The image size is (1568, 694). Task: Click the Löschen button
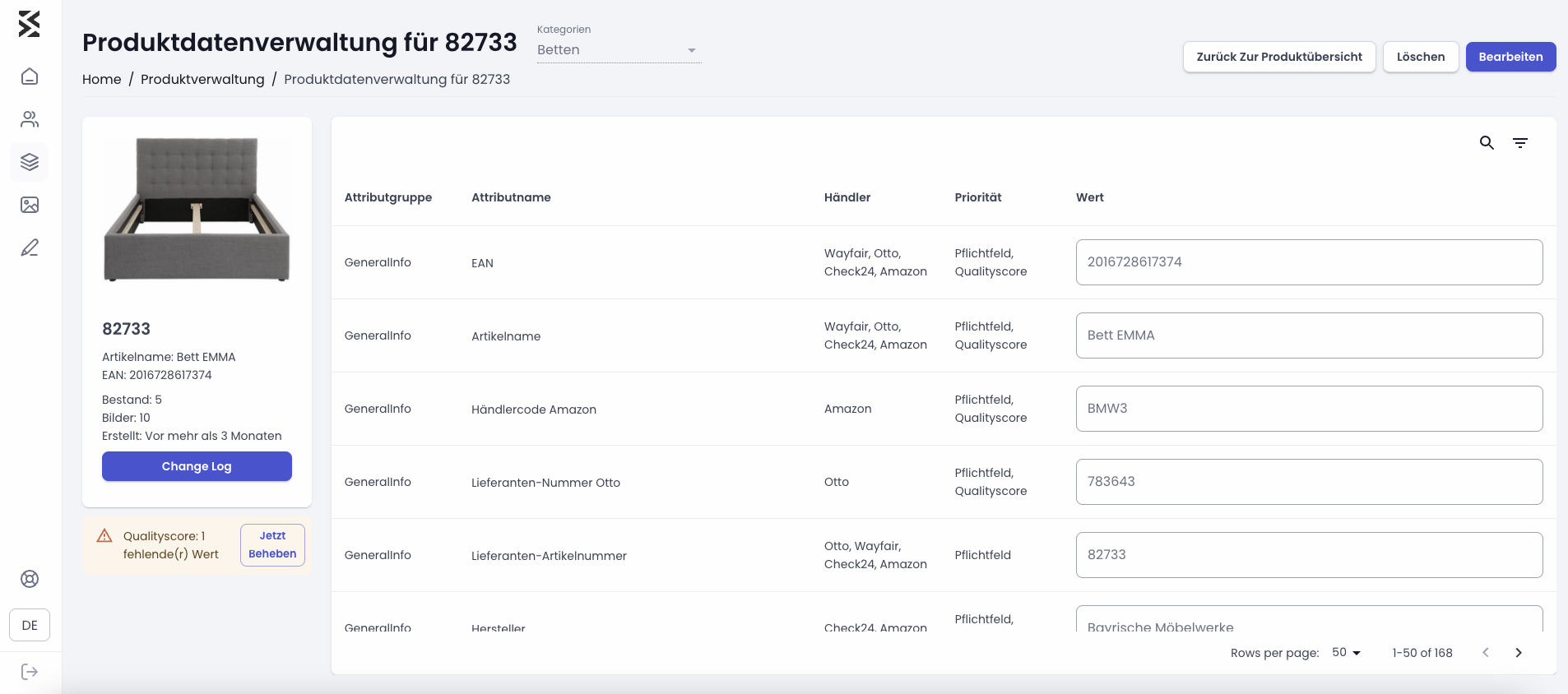tap(1421, 57)
